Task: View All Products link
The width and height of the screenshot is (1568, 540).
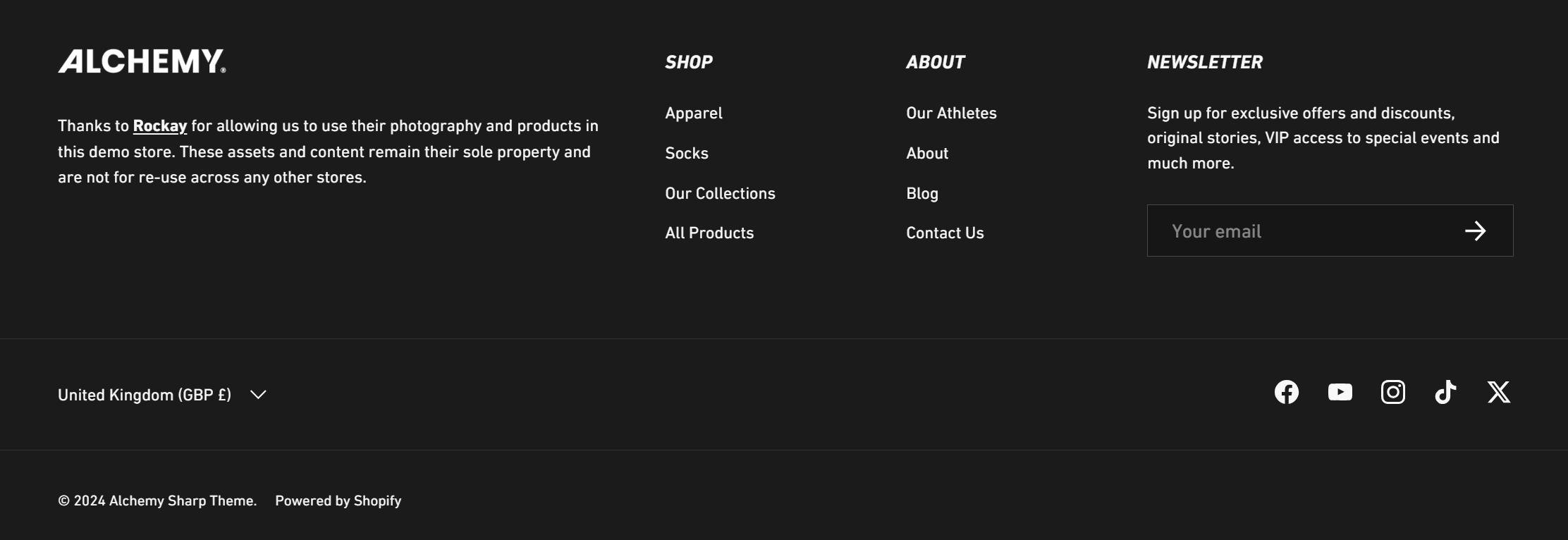Action: pyautogui.click(x=709, y=233)
